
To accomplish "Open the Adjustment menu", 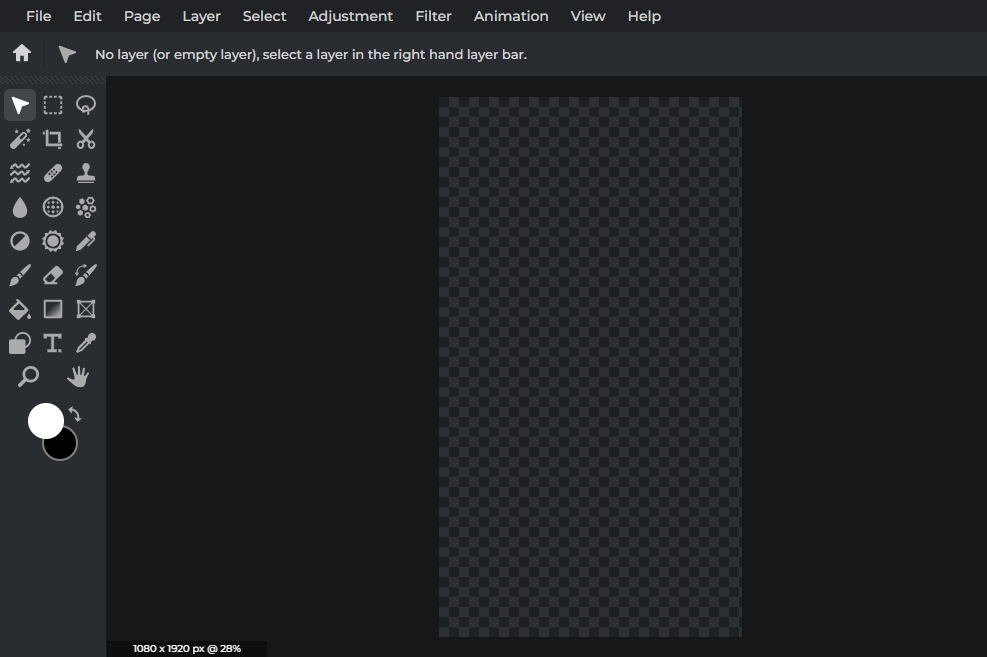I will pyautogui.click(x=350, y=16).
